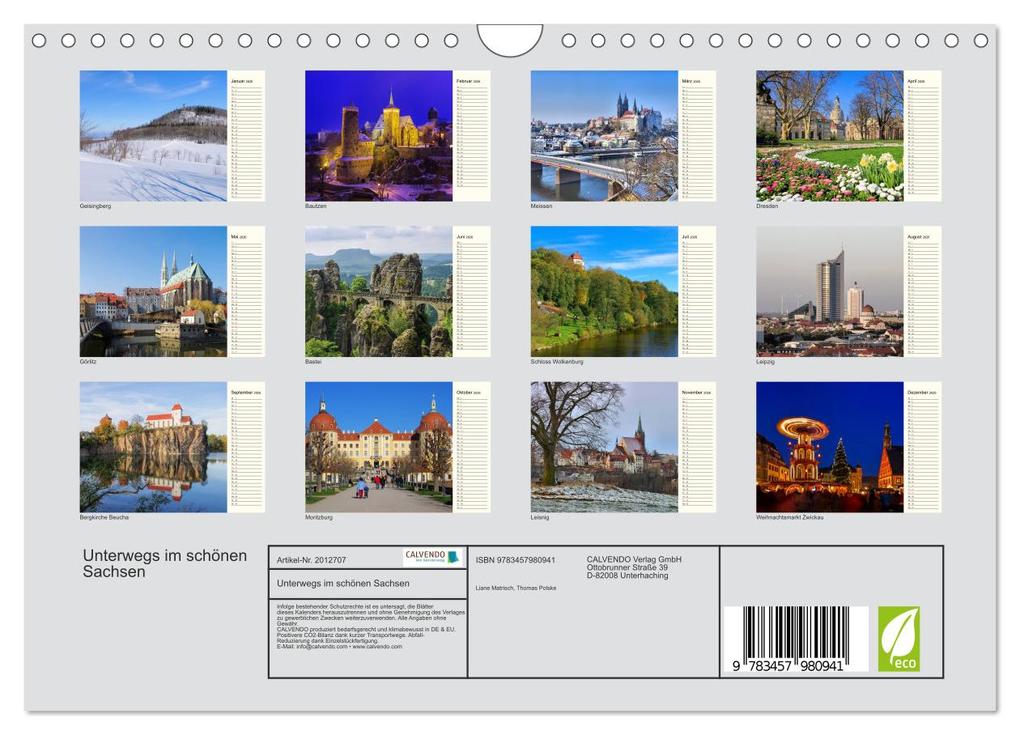Click the green eco leaf logo

tap(898, 639)
